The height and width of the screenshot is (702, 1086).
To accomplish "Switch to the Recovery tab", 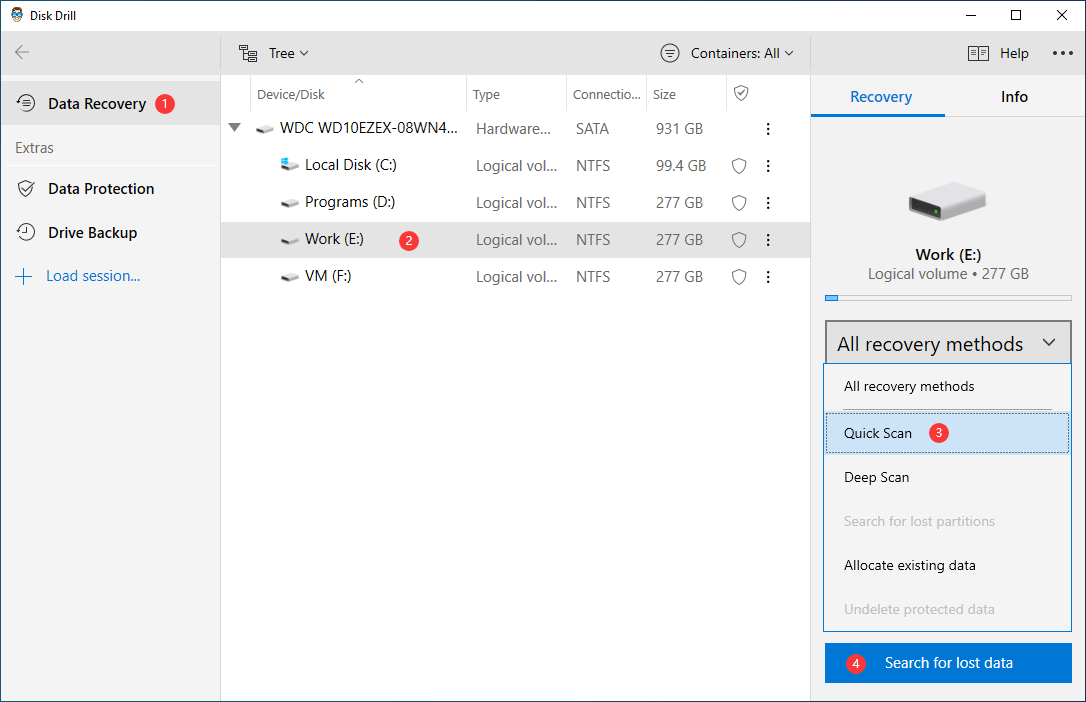I will tap(880, 97).
